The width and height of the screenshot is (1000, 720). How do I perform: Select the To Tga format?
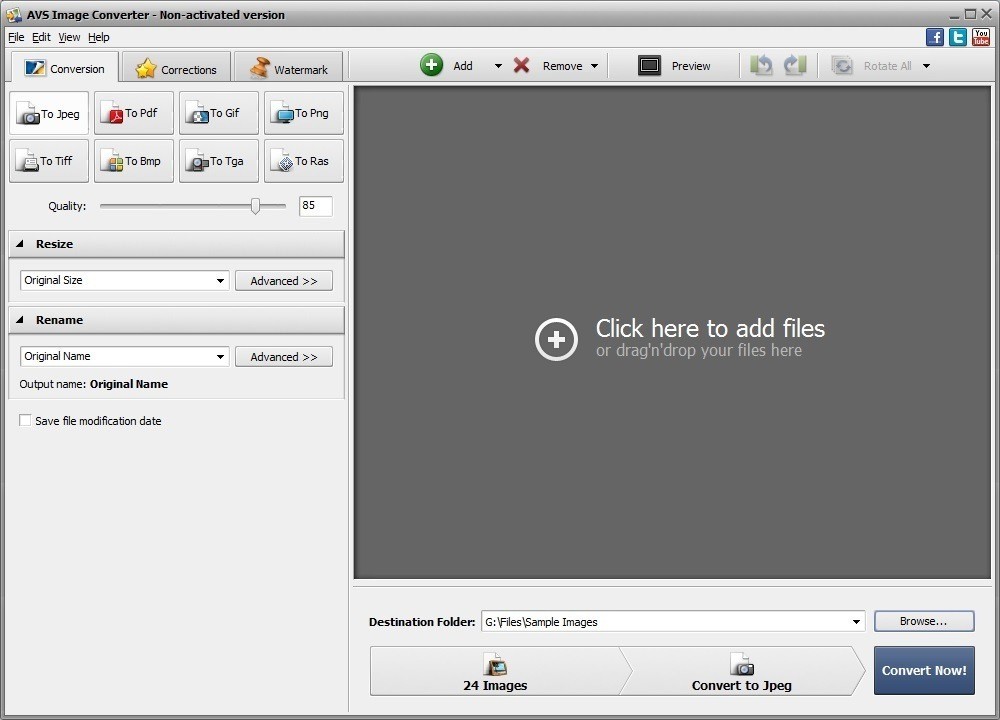[x=218, y=161]
